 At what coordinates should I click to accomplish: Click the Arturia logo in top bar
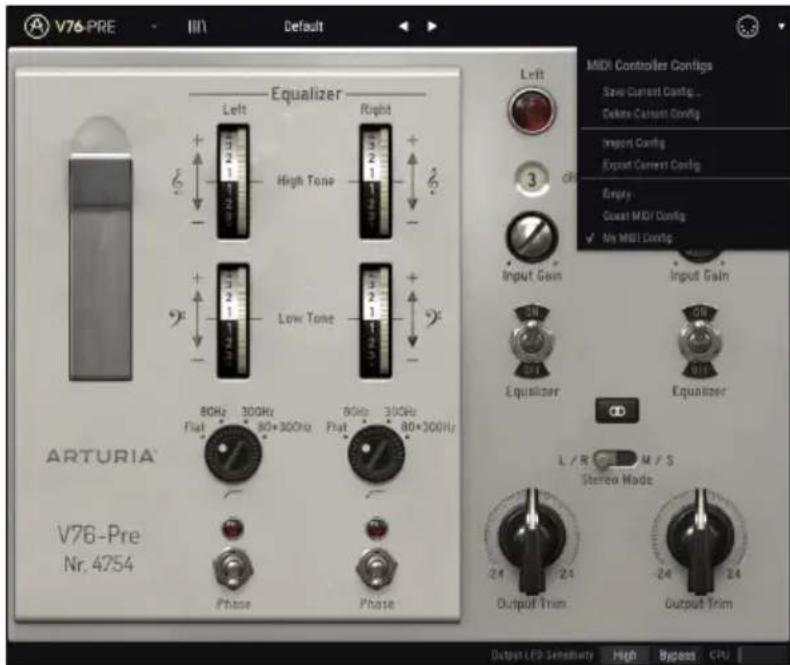click(36, 26)
